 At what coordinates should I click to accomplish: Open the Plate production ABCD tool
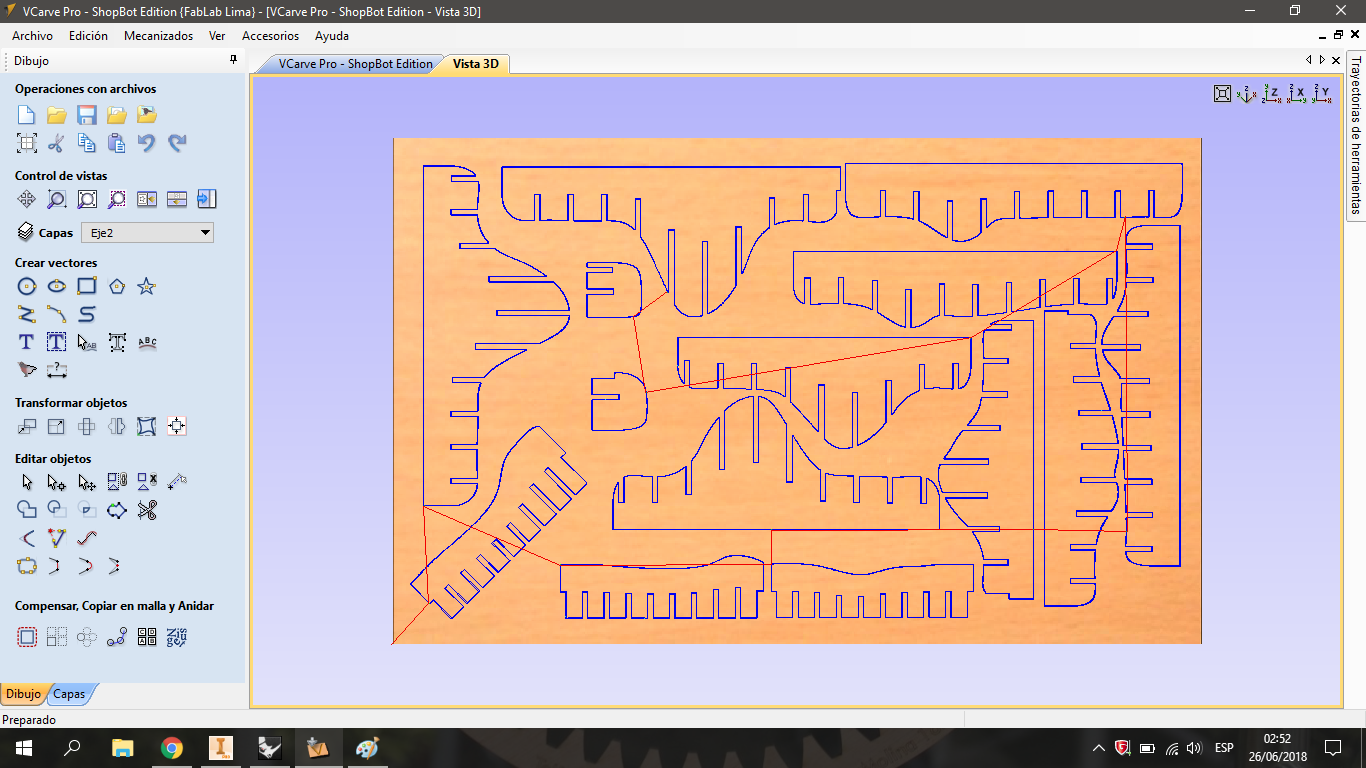click(147, 636)
